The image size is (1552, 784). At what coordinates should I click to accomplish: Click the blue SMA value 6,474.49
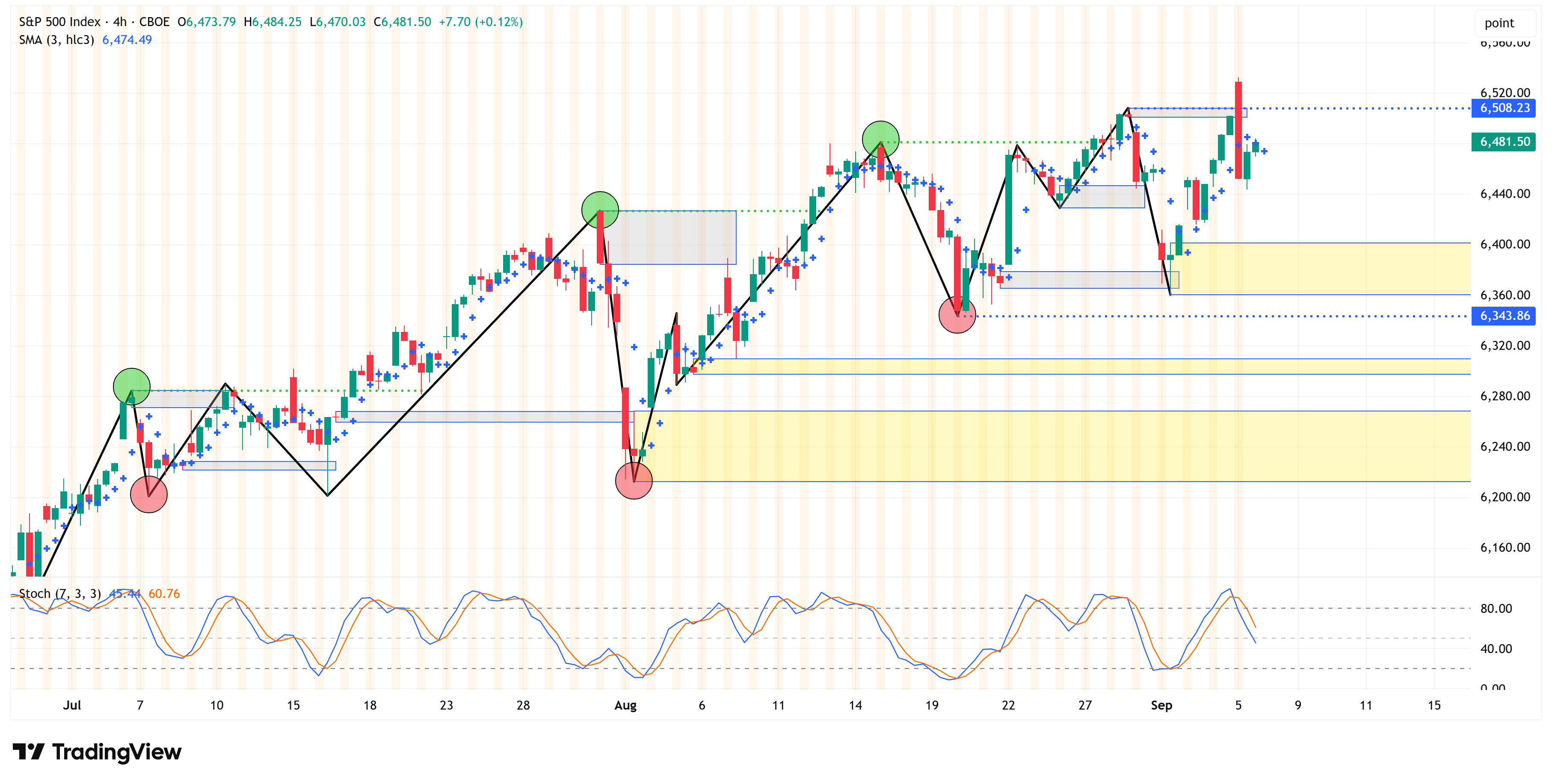(x=127, y=40)
